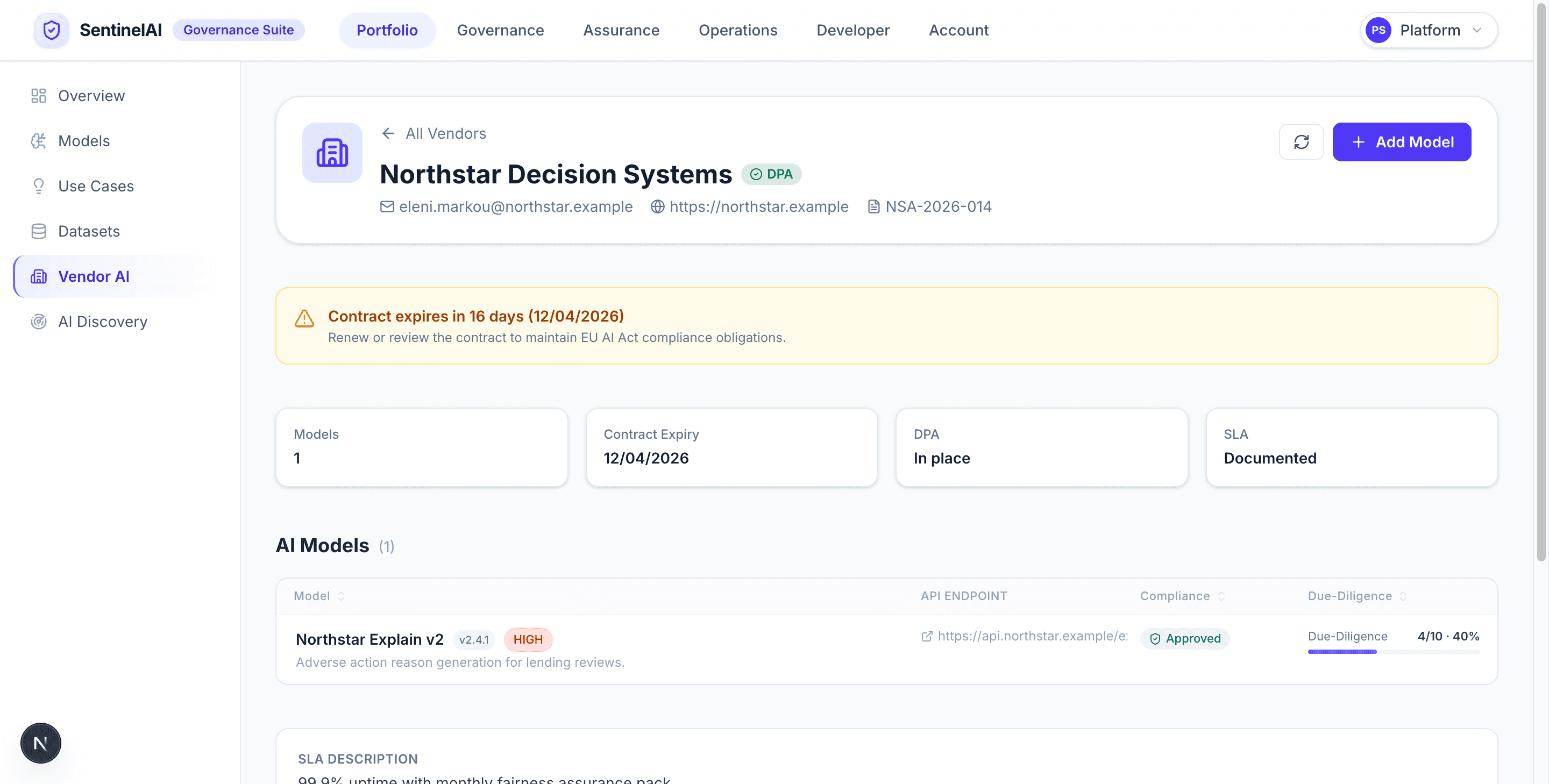Open the external link icon on the API endpoint
This screenshot has height=784, width=1549.
927,637
